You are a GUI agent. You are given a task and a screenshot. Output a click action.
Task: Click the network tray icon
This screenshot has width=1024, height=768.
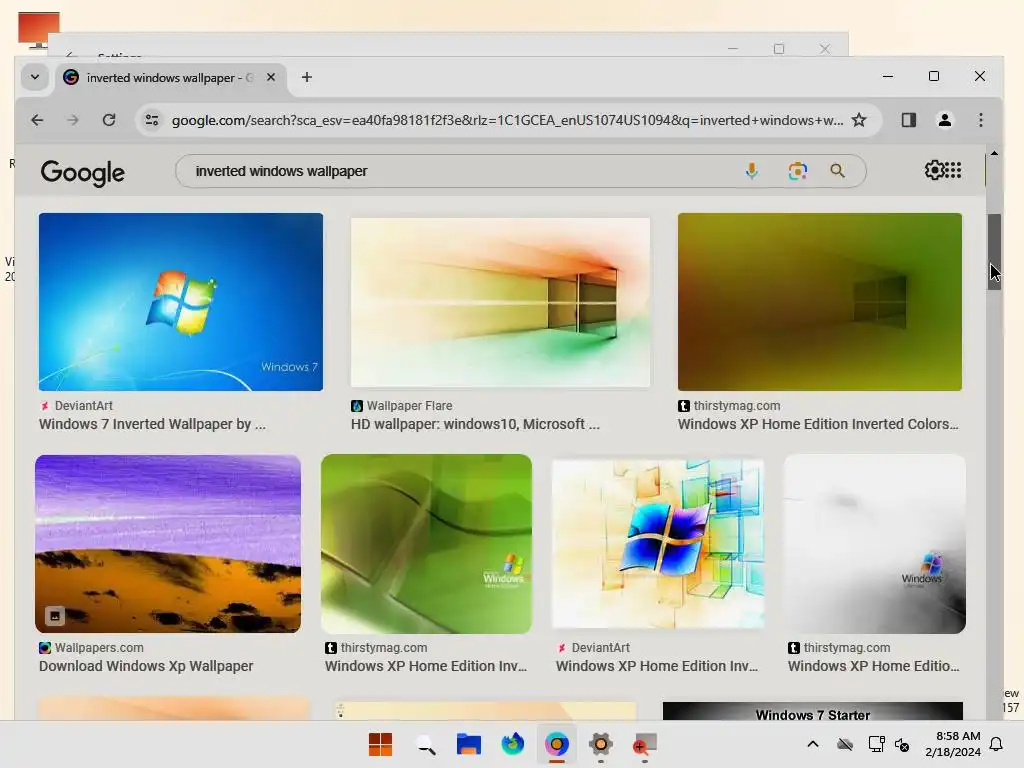tap(876, 744)
